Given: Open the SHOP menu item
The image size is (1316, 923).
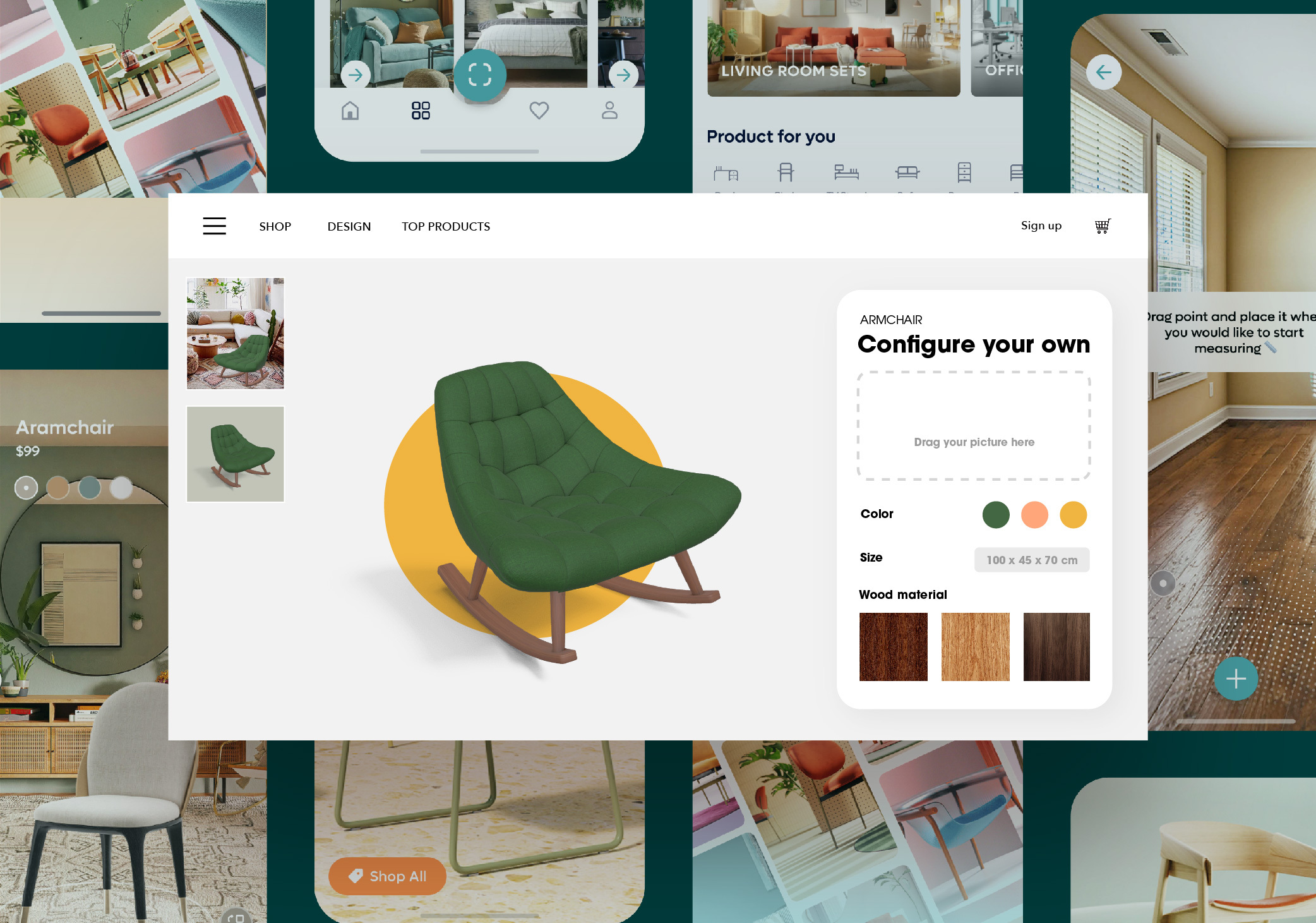Looking at the screenshot, I should pos(275,226).
